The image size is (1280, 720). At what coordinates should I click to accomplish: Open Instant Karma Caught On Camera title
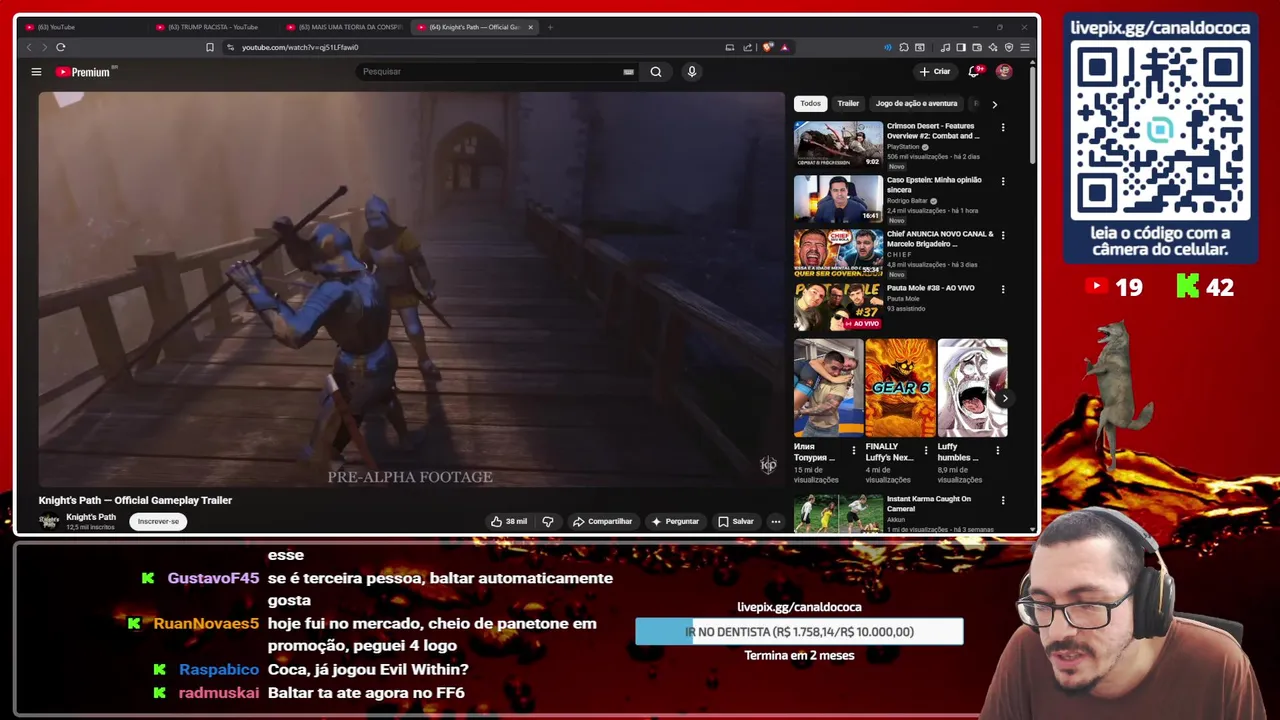929,503
